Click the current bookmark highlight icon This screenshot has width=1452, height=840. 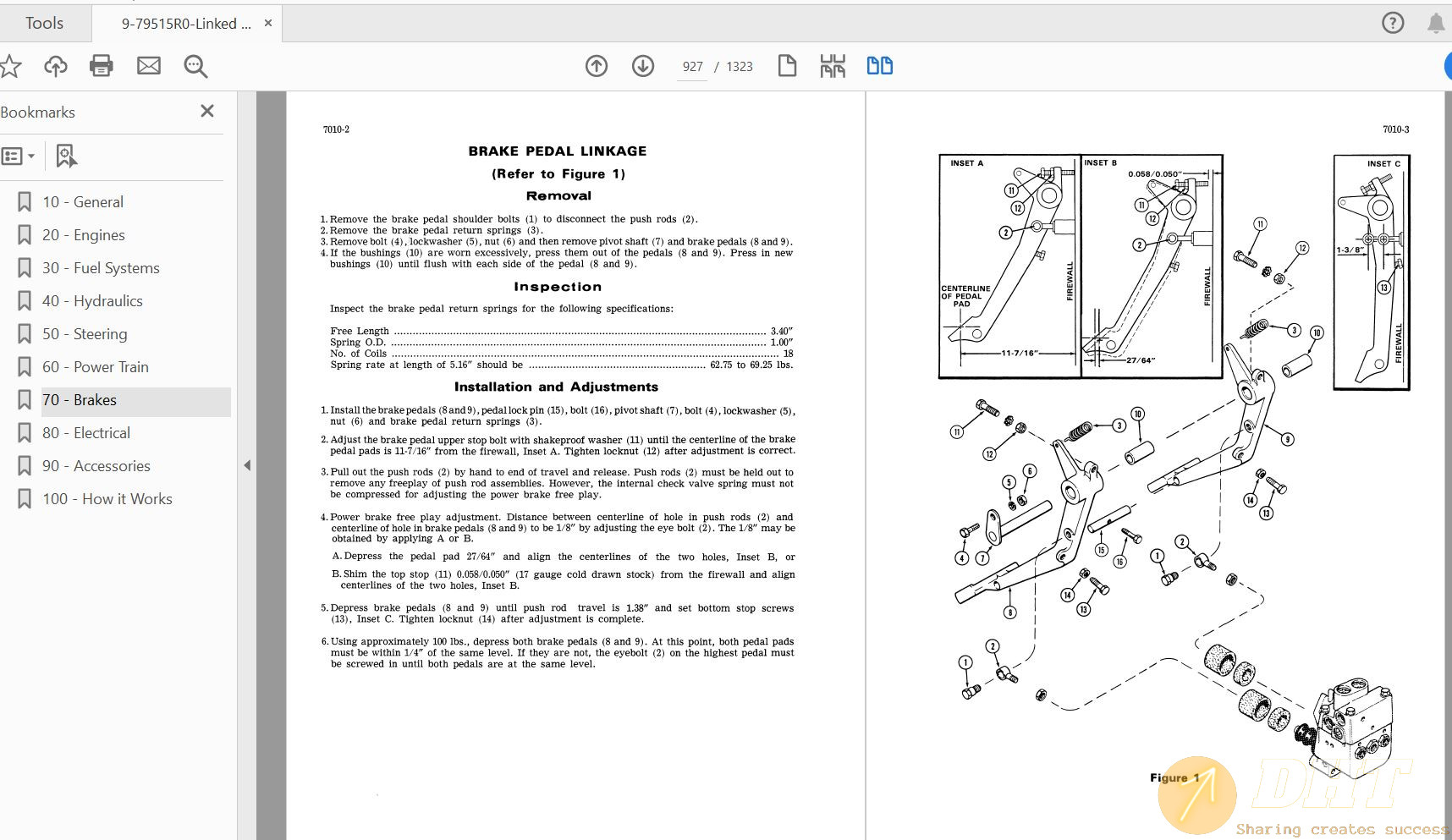[66, 156]
